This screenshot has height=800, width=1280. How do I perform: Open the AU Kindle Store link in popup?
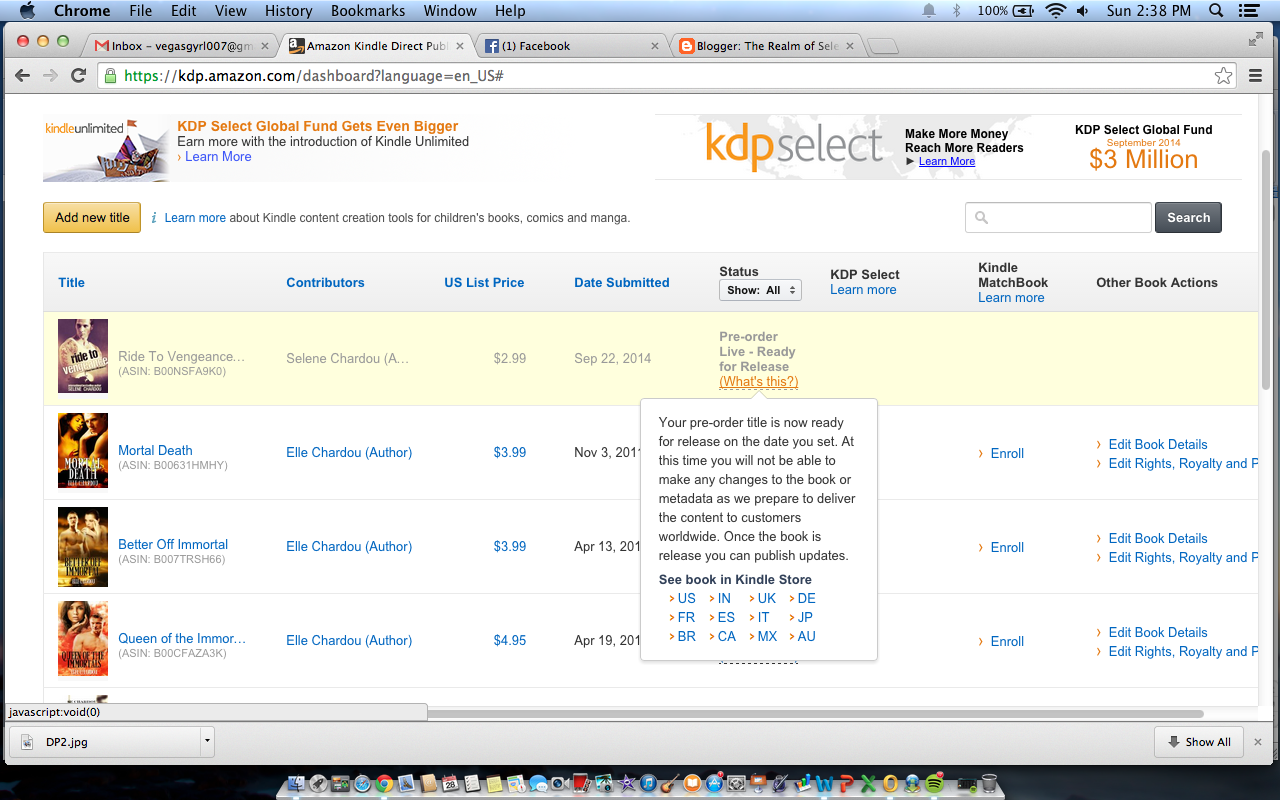806,637
